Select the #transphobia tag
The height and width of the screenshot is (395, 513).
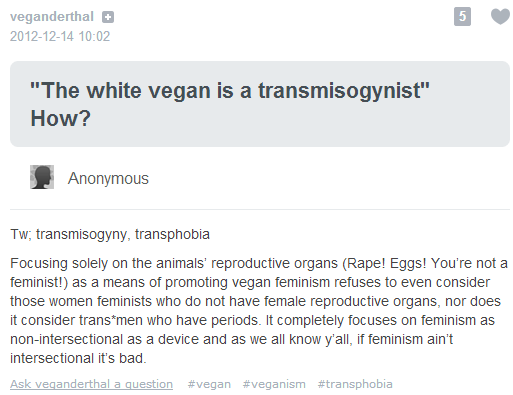pyautogui.click(x=355, y=384)
